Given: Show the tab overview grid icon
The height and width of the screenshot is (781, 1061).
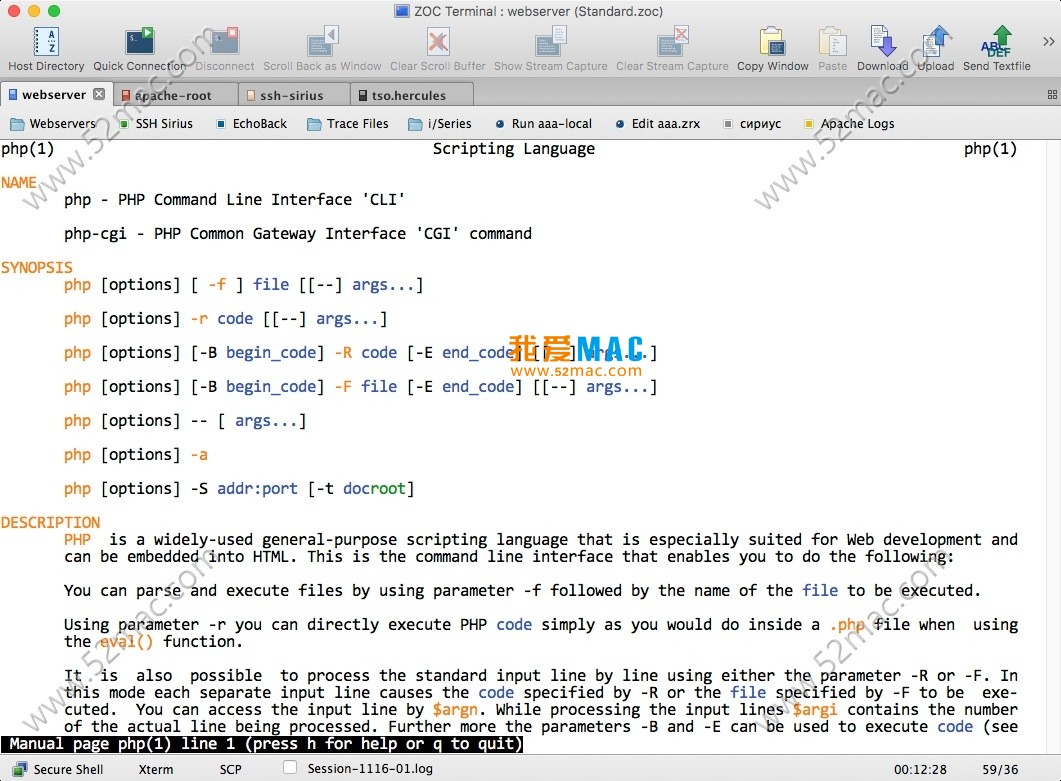Looking at the screenshot, I should (x=1052, y=95).
